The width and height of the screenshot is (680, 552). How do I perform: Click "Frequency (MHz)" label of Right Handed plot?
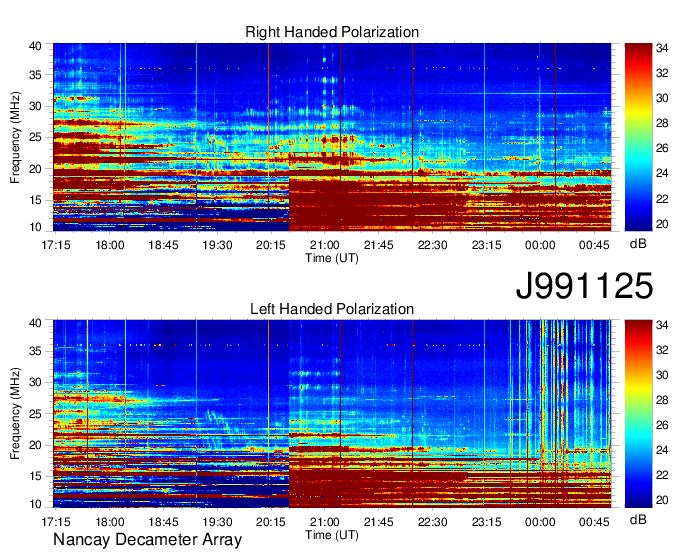click(x=15, y=137)
